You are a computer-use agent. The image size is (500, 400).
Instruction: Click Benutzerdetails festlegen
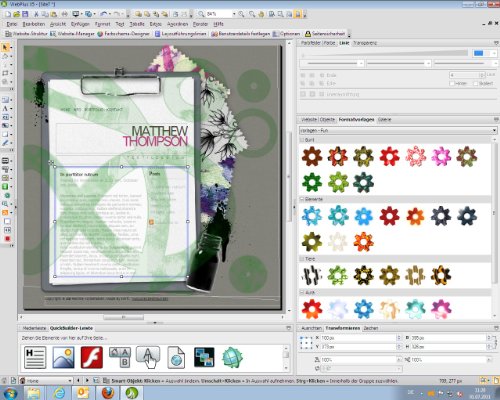pos(241,34)
